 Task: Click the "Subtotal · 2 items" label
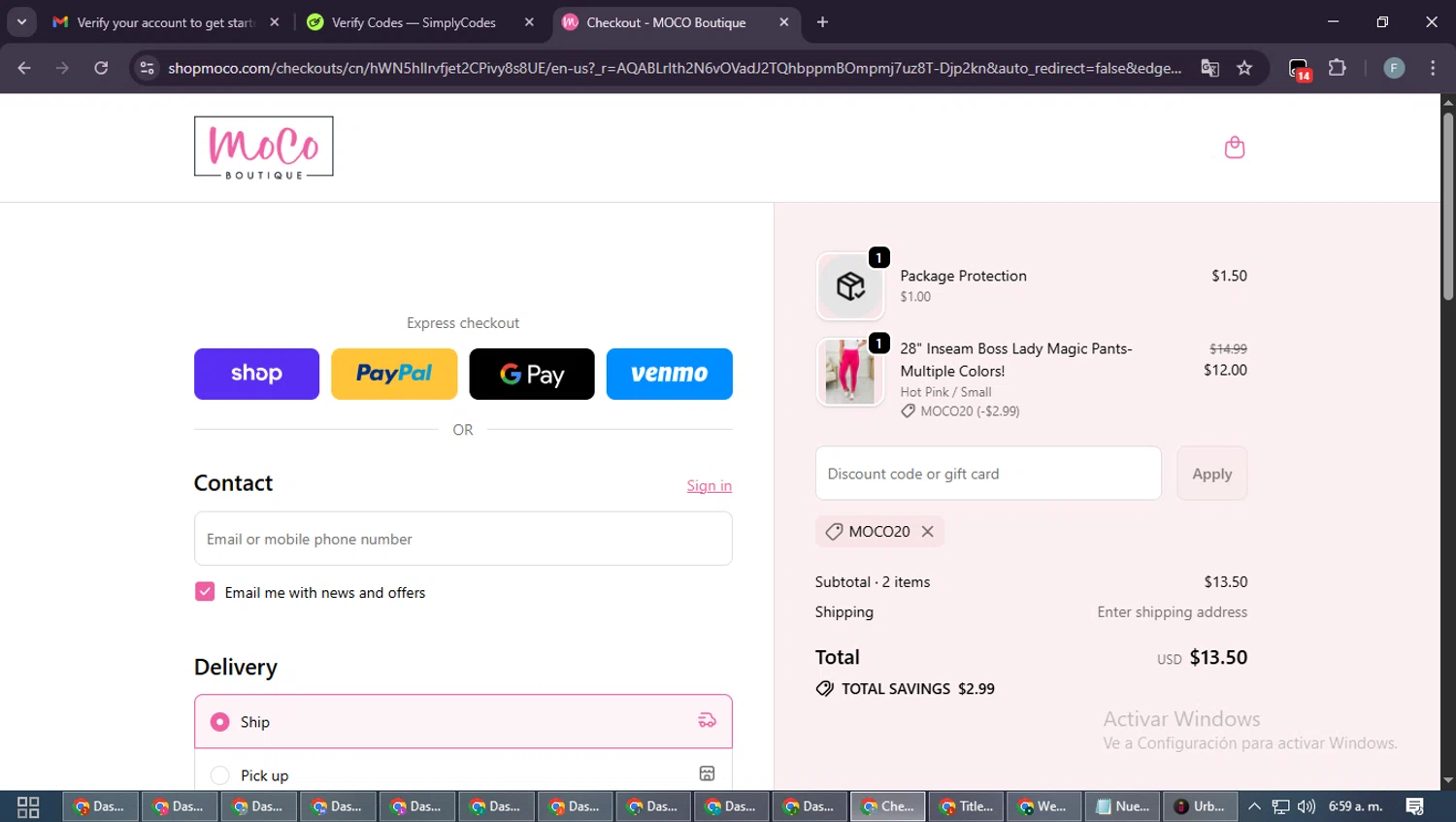pyautogui.click(x=873, y=582)
